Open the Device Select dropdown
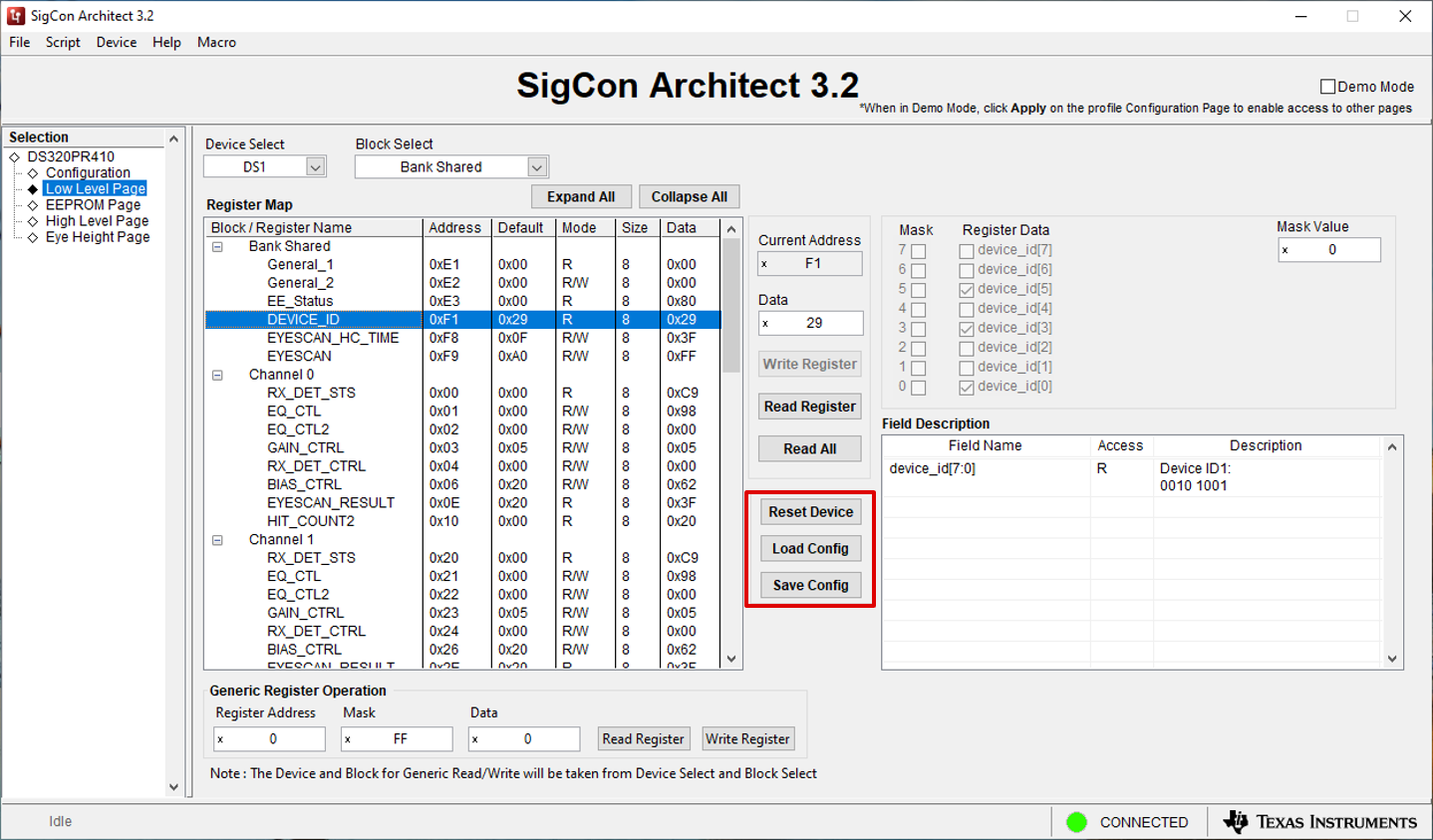 [315, 167]
